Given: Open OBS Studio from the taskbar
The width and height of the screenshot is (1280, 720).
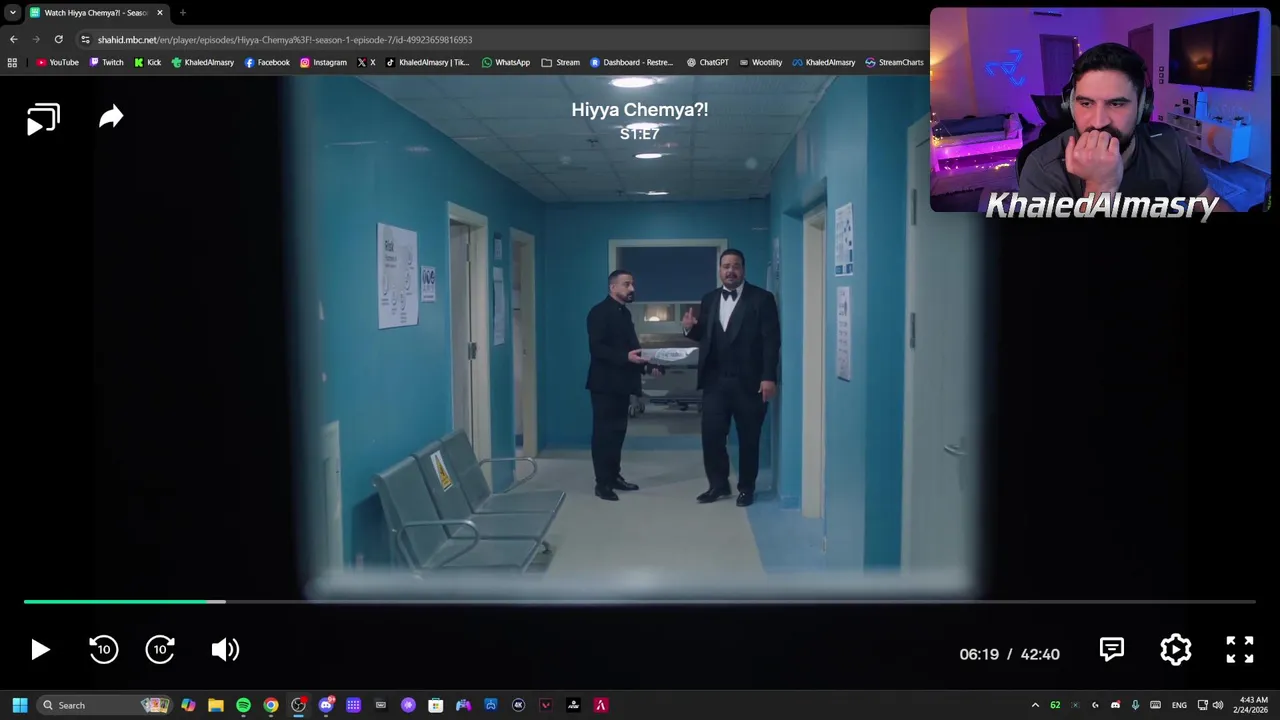Looking at the screenshot, I should [298, 705].
